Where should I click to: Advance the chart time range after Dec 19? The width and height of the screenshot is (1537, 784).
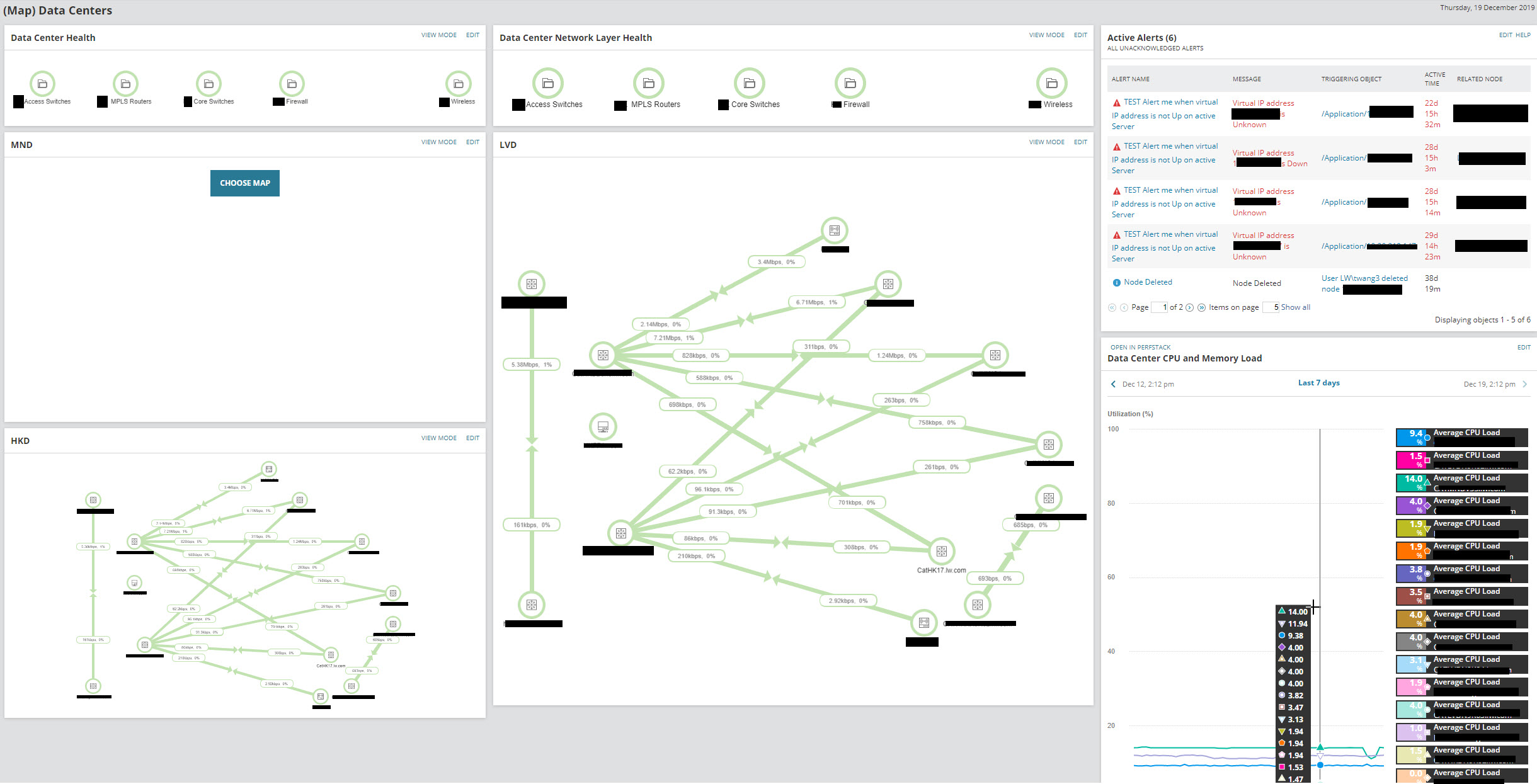coord(1524,384)
